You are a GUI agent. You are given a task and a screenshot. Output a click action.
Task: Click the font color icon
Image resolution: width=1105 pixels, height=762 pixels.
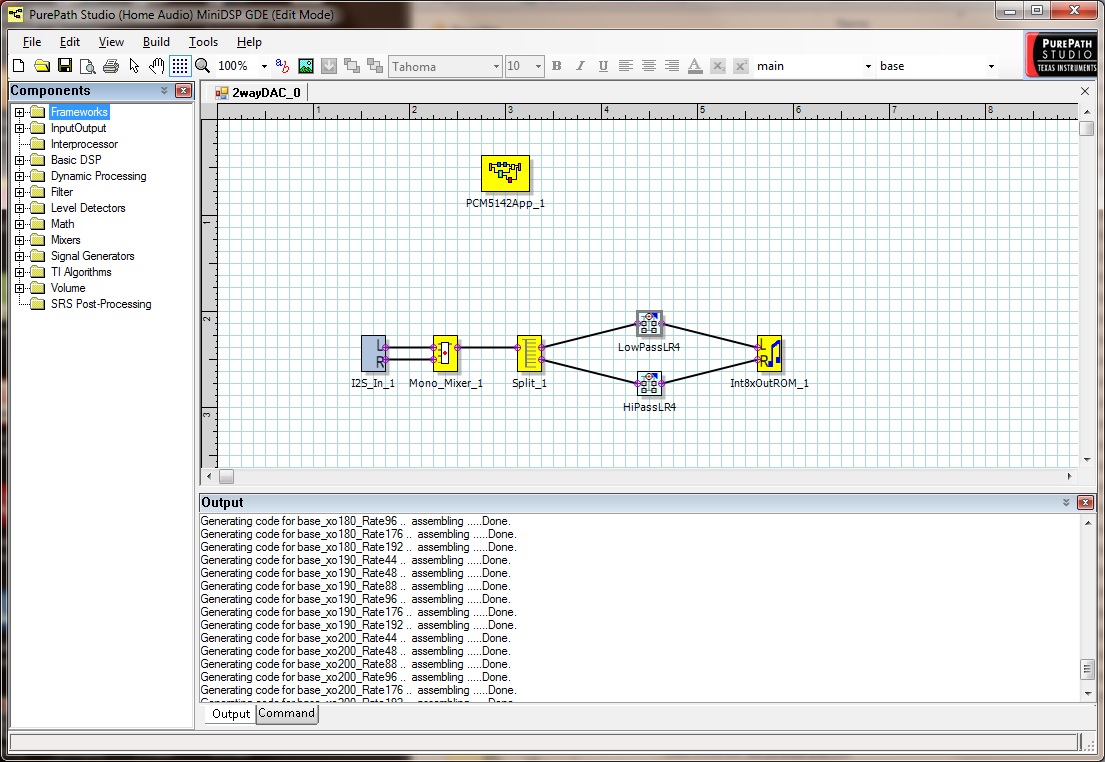click(695, 66)
